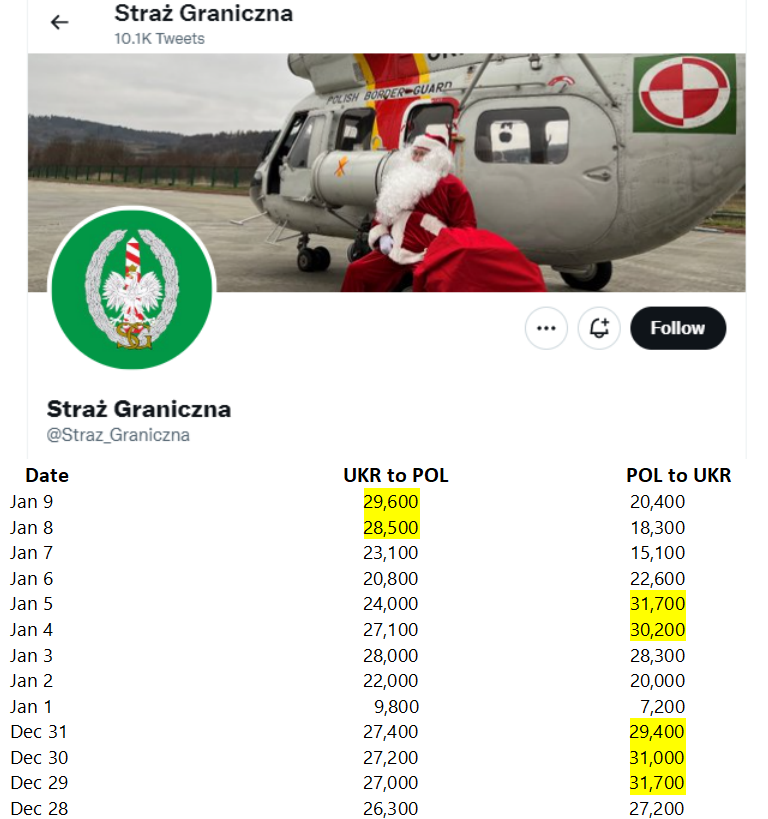
Task: Click the @Straz_Graniczna handle
Action: (x=118, y=435)
